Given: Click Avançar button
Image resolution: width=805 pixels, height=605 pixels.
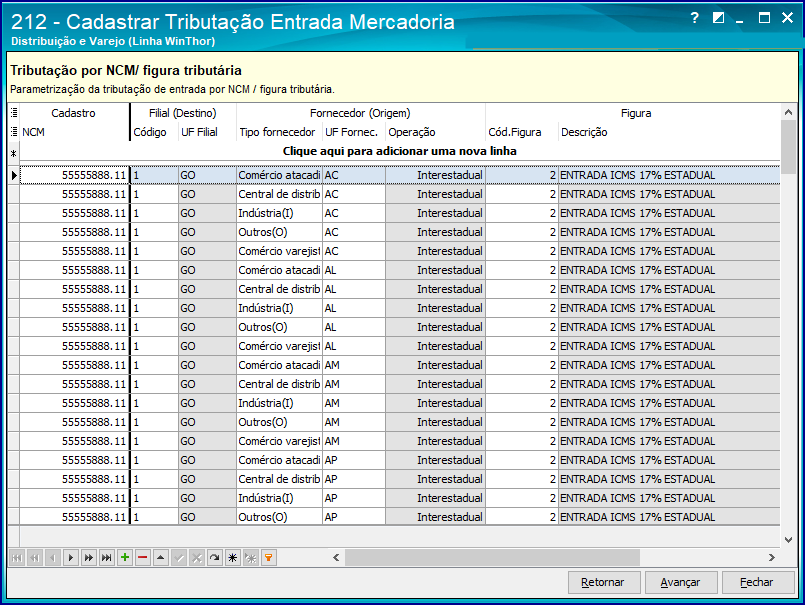Looking at the screenshot, I should coord(681,582).
